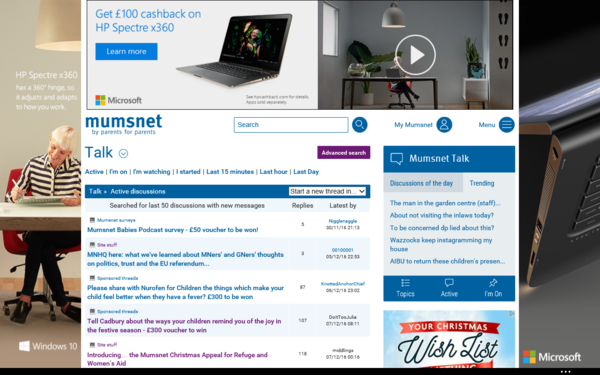Open Cadbury festive season thread
600x375 pixels.
184,326
